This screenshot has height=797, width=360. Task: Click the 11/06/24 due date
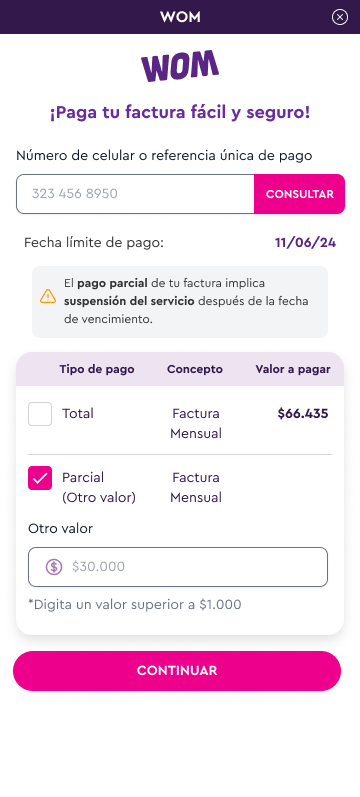(306, 242)
